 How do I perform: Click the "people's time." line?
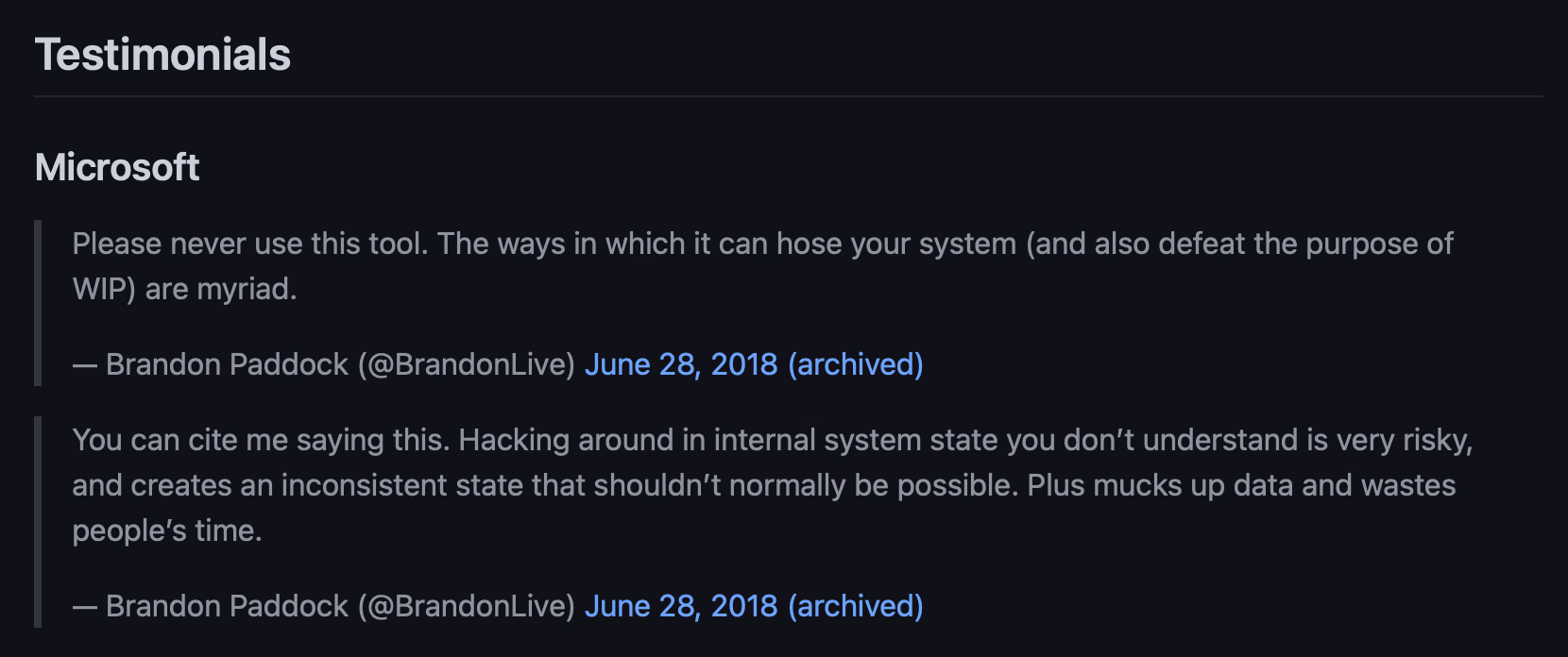tap(167, 531)
